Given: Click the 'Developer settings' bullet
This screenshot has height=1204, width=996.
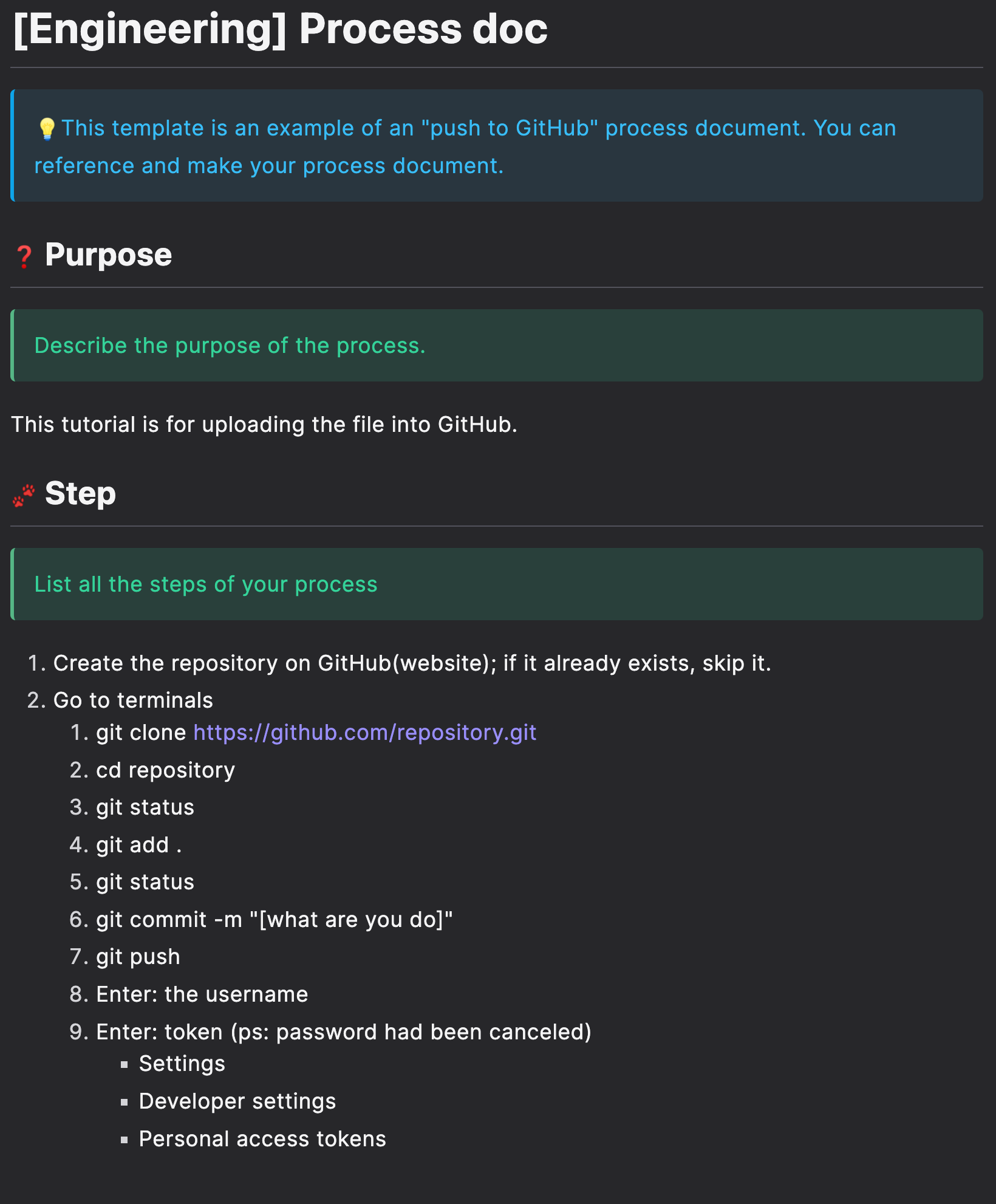Looking at the screenshot, I should coord(237,1101).
